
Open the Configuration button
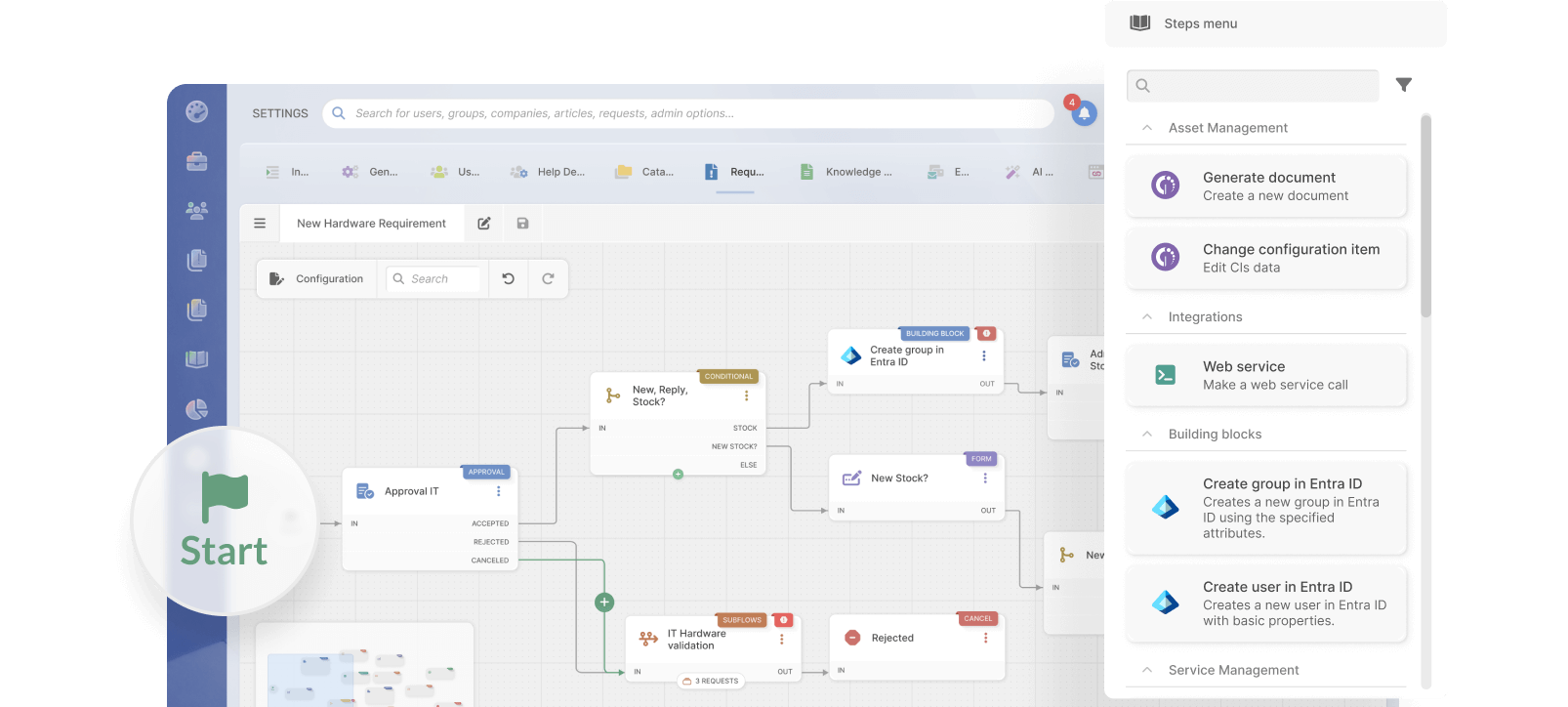(x=316, y=279)
